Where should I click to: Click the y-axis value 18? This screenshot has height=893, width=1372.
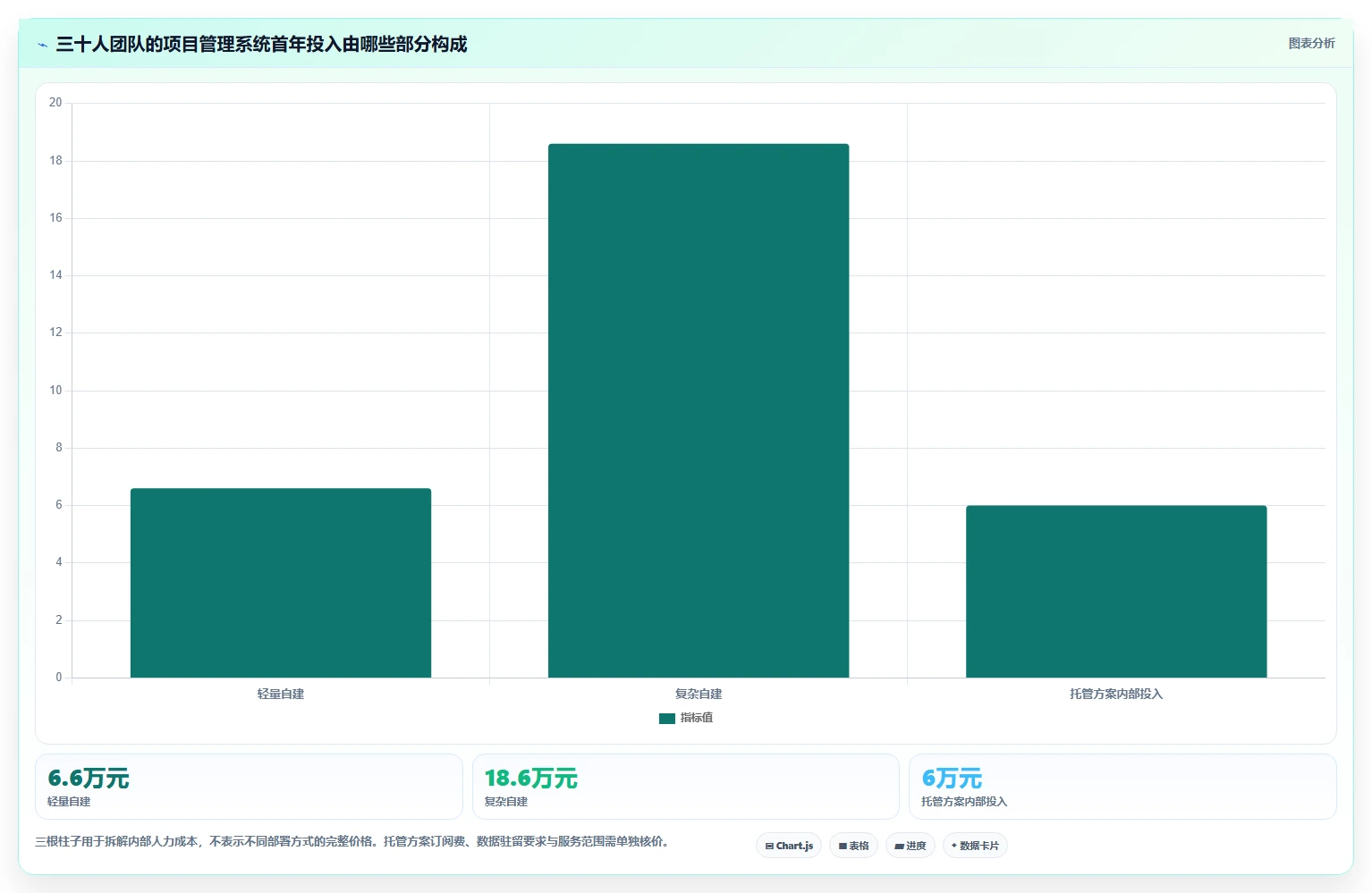click(55, 161)
